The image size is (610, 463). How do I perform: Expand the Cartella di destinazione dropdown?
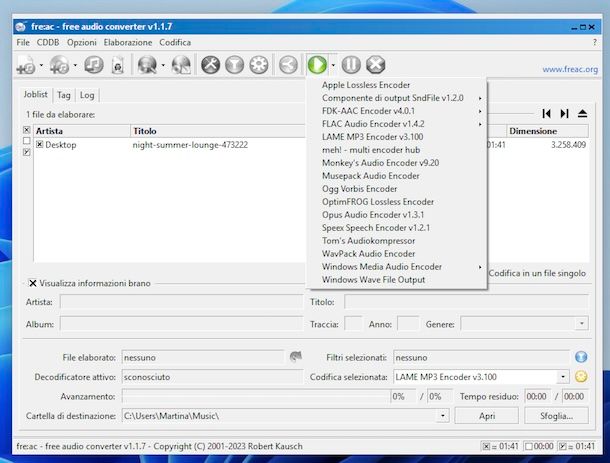[x=443, y=415]
